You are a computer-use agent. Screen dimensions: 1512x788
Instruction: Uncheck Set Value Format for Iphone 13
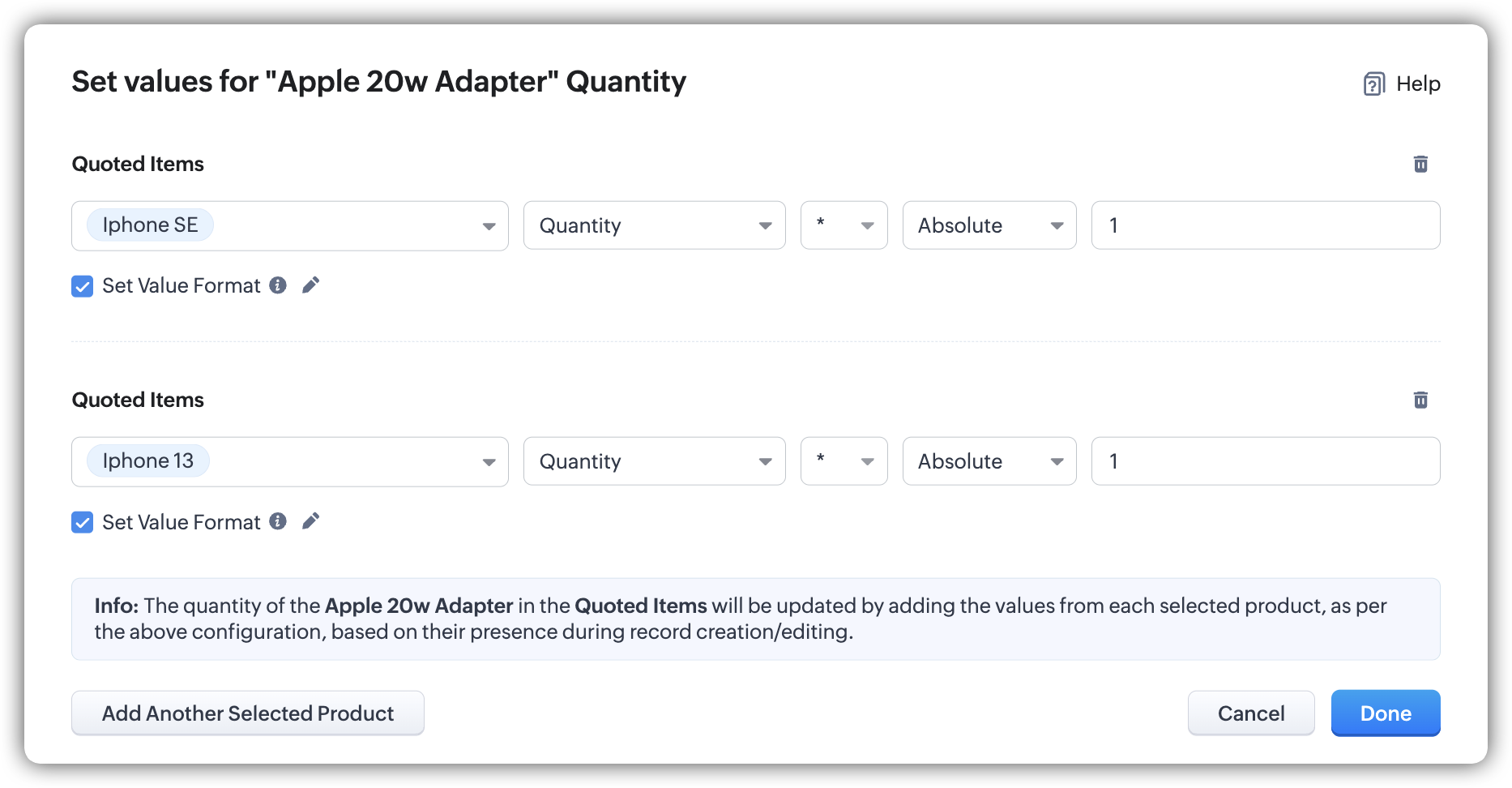[83, 522]
